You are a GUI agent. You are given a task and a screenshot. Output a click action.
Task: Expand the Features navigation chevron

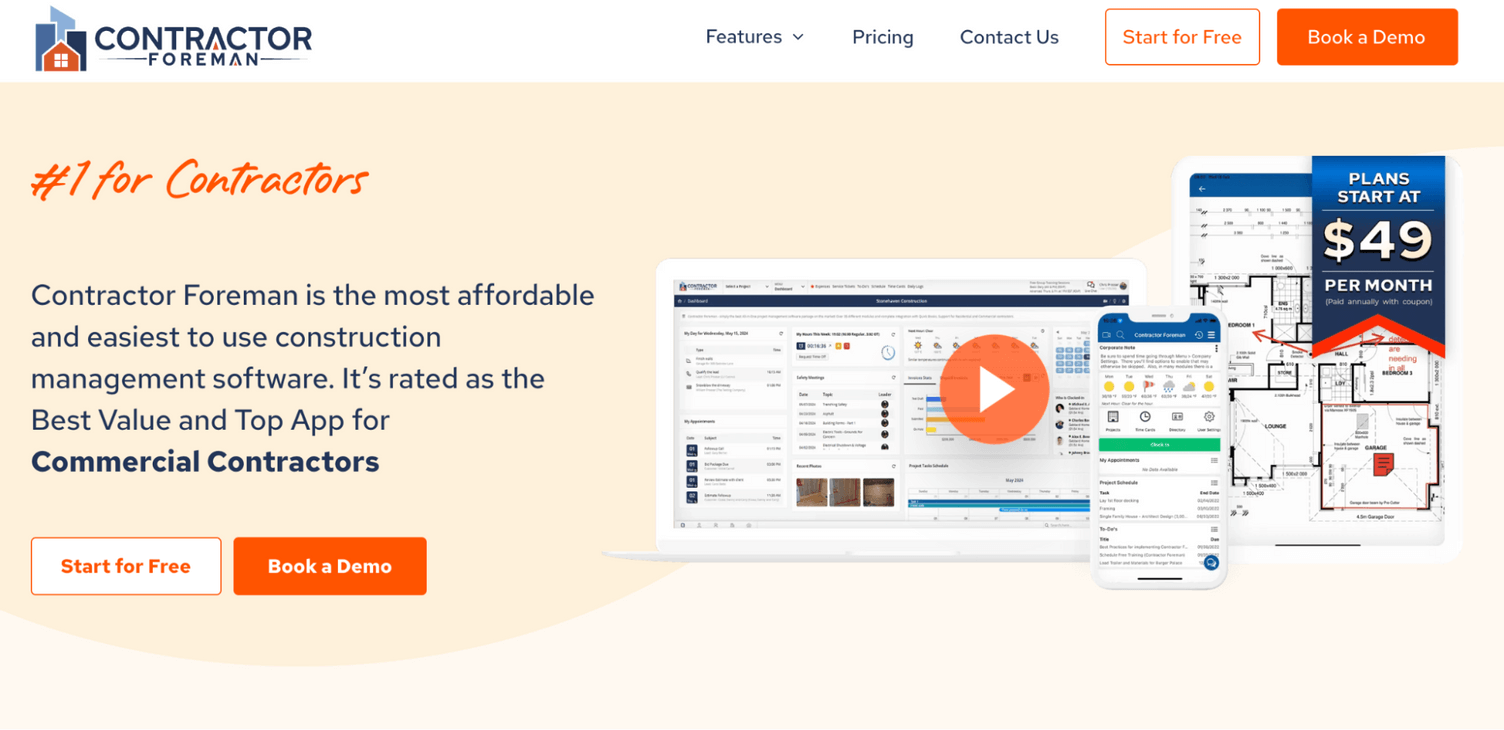point(798,37)
